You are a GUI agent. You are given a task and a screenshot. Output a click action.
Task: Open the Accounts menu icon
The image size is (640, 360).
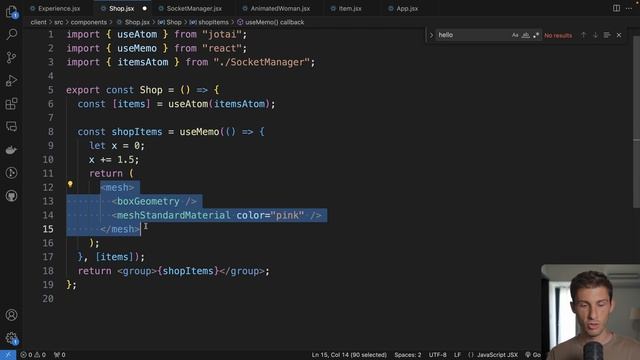tap(11, 315)
